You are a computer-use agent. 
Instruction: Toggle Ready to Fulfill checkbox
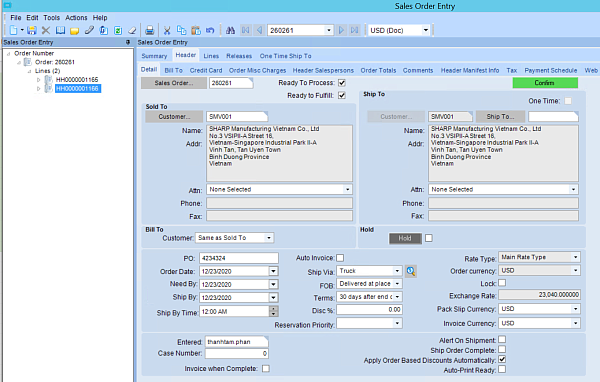(x=342, y=95)
